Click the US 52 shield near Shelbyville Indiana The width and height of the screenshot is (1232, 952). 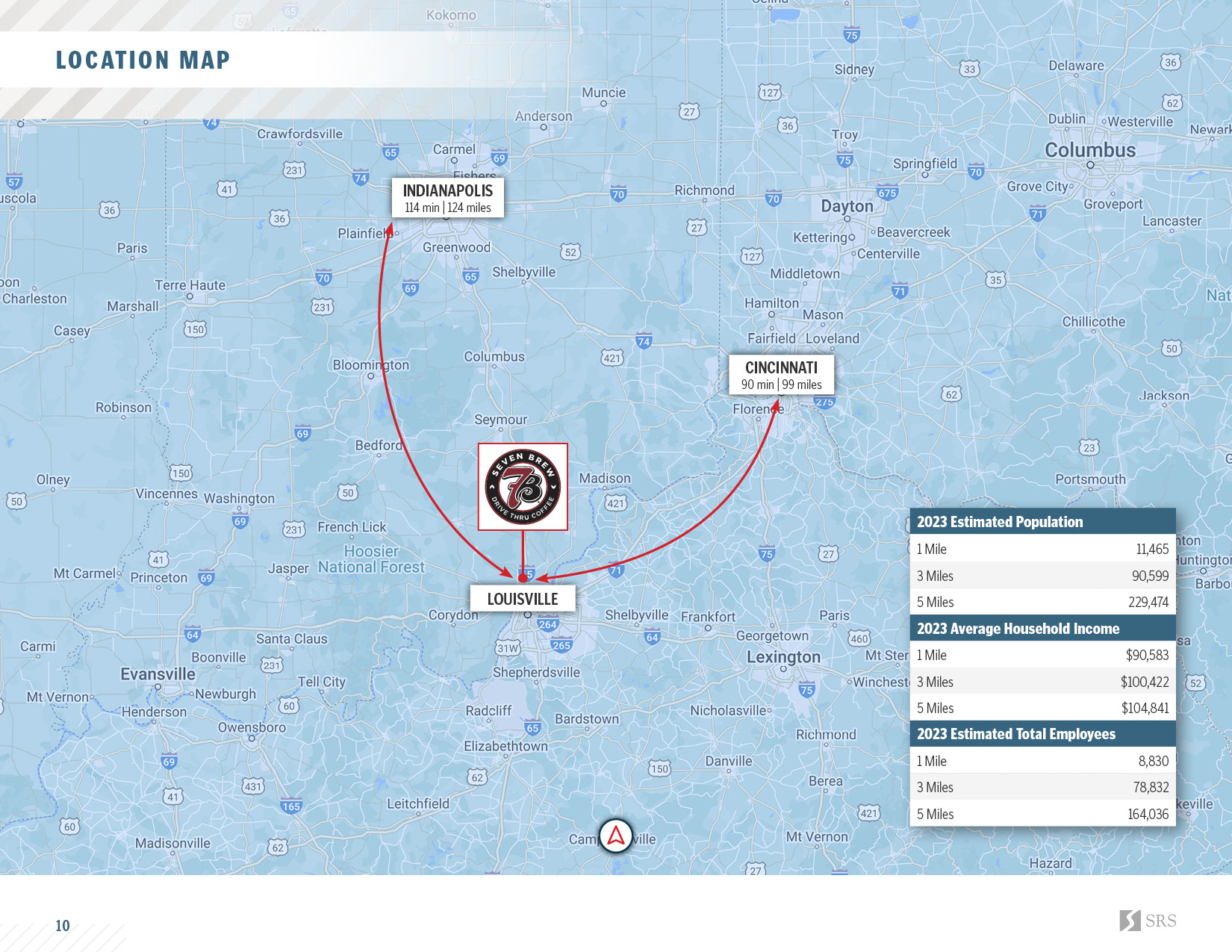point(570,252)
